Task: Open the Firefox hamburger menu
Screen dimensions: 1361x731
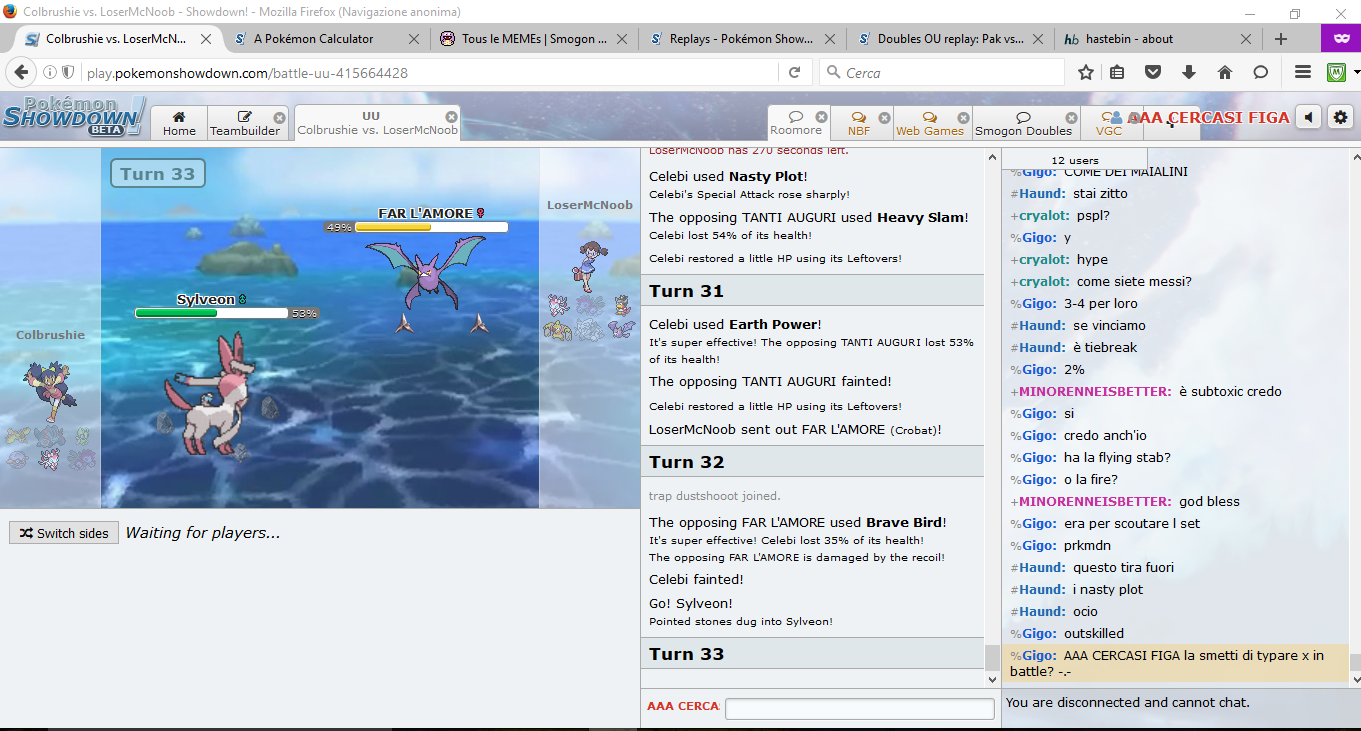Action: [x=1303, y=73]
